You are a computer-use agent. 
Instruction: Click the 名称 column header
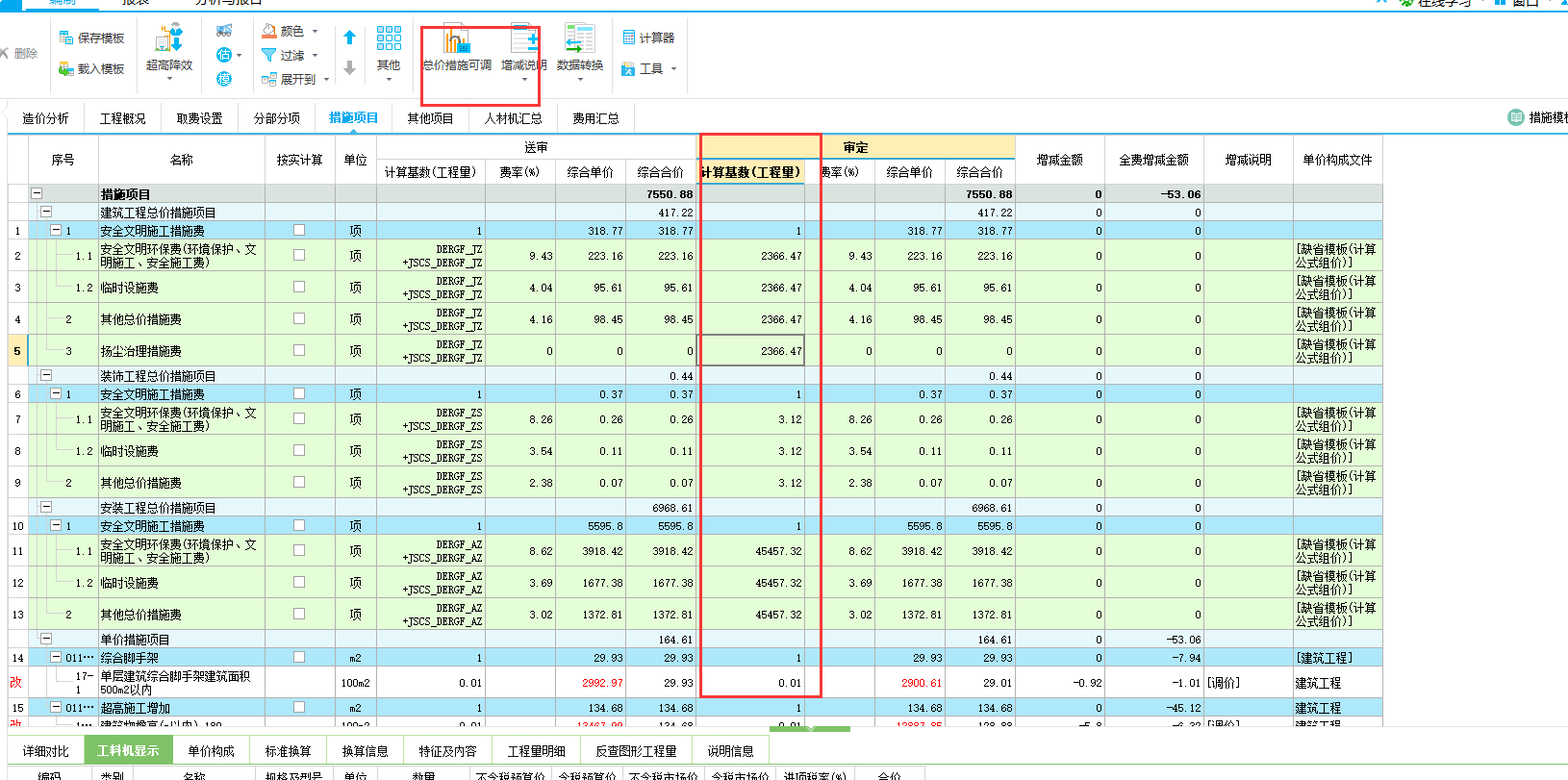181,160
